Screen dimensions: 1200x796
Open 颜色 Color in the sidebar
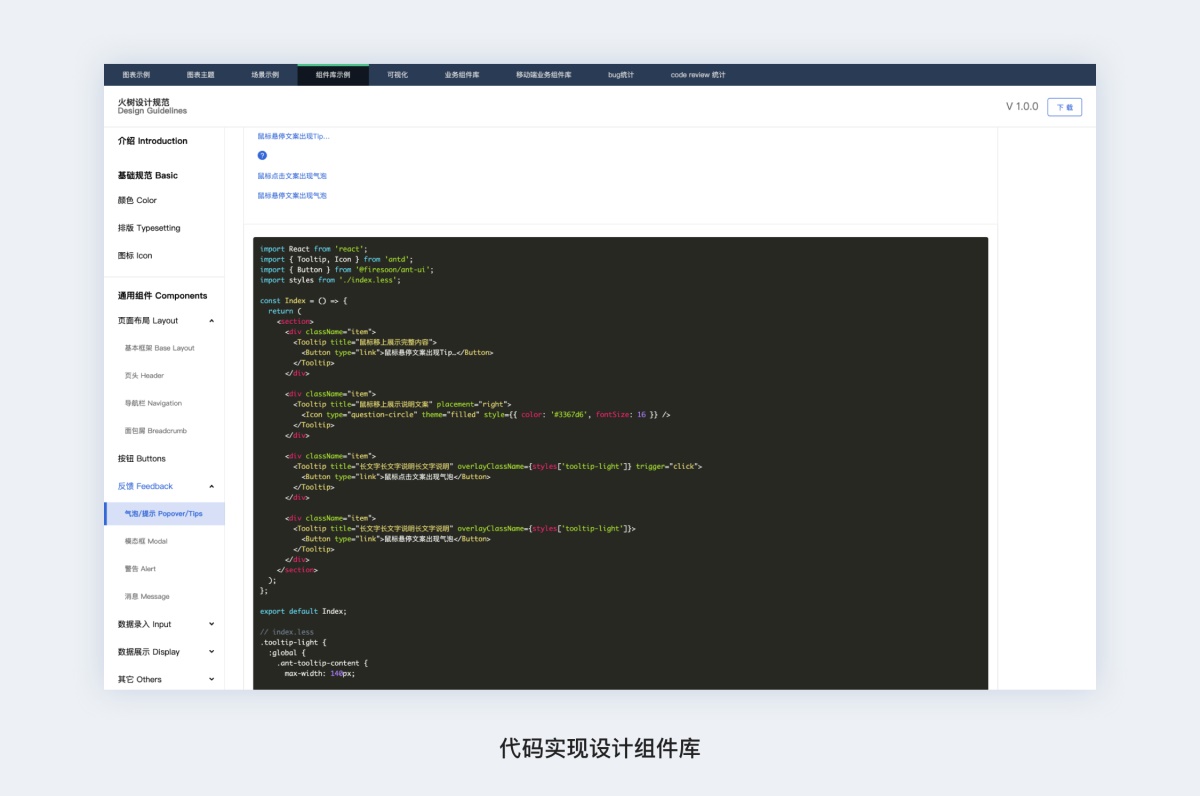(137, 200)
